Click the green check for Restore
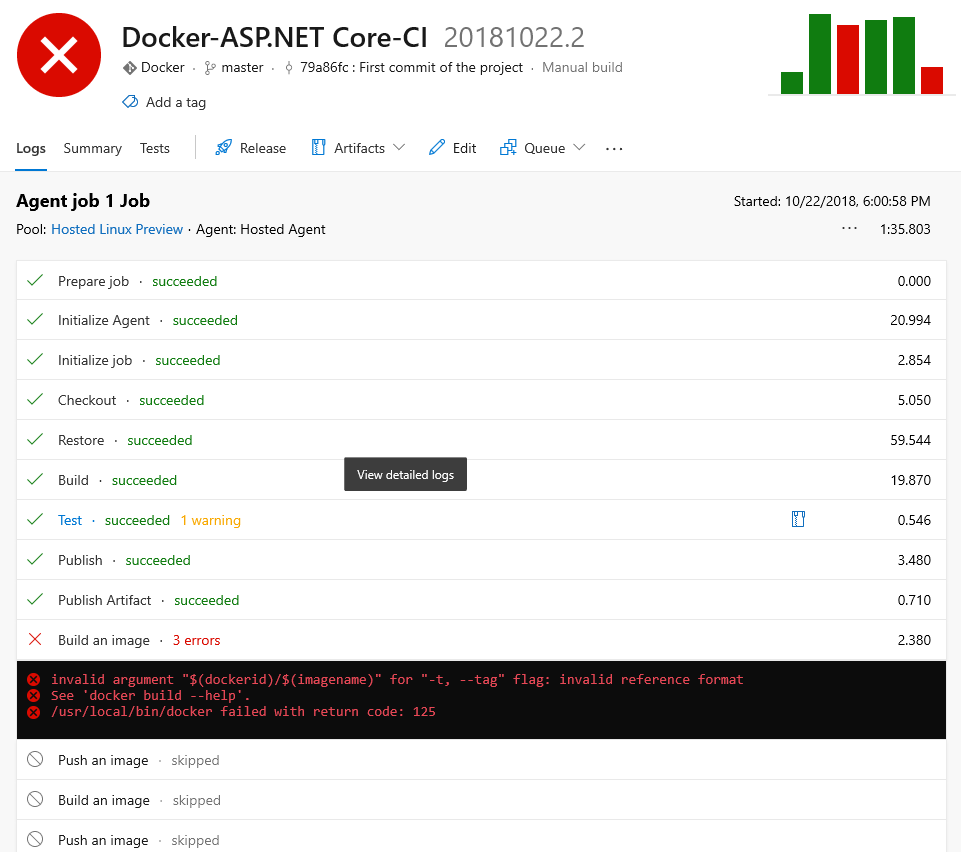This screenshot has width=961, height=852. pyautogui.click(x=36, y=439)
